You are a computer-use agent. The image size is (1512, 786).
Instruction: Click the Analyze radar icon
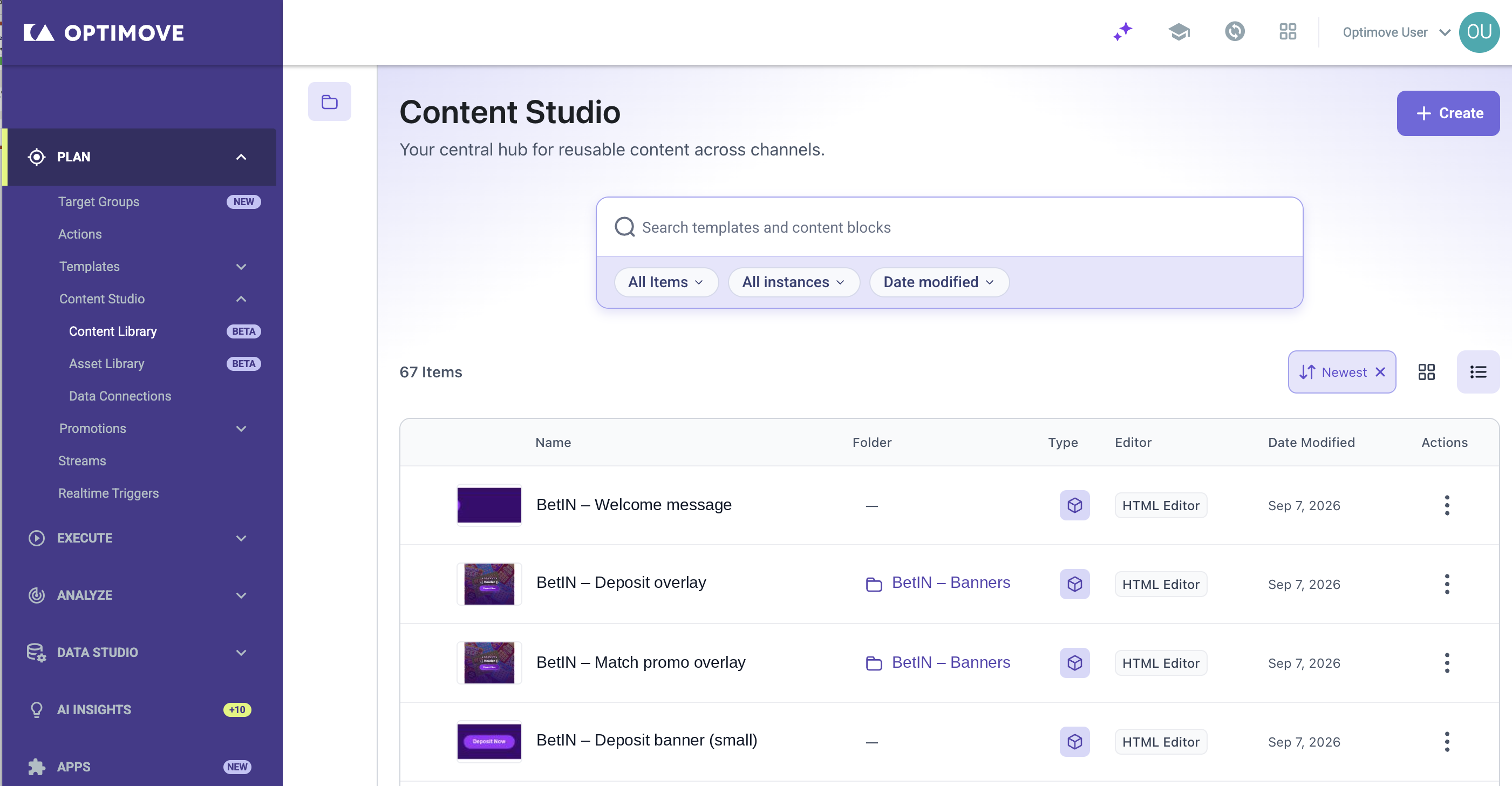[x=36, y=595]
